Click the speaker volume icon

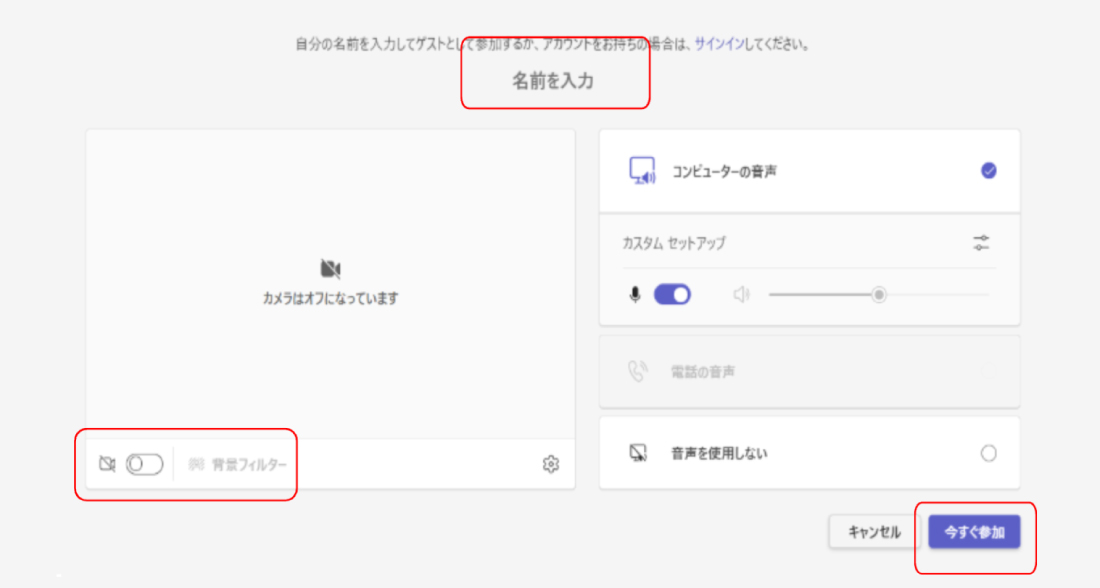[x=741, y=295]
